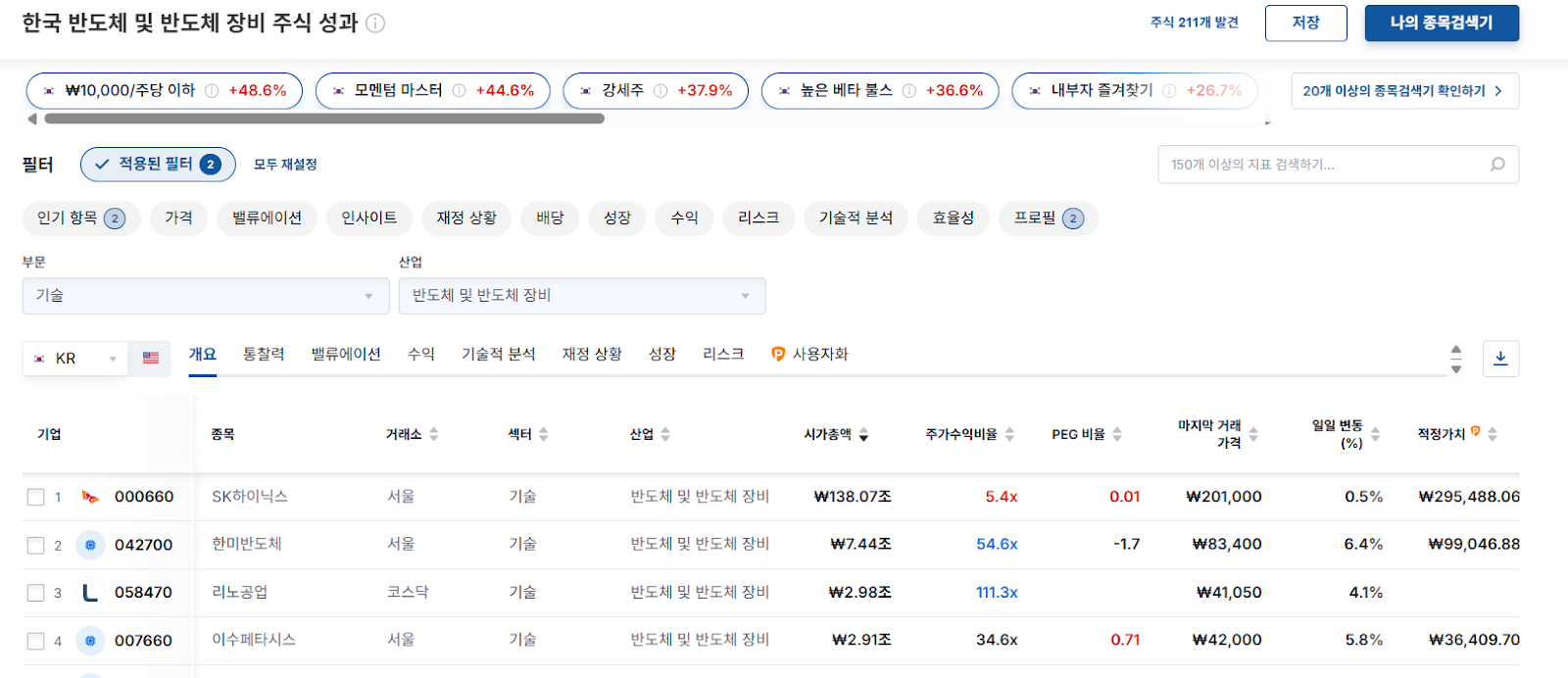Switch to the 수익 table tab
This screenshot has height=678, width=1568.
[x=421, y=355]
